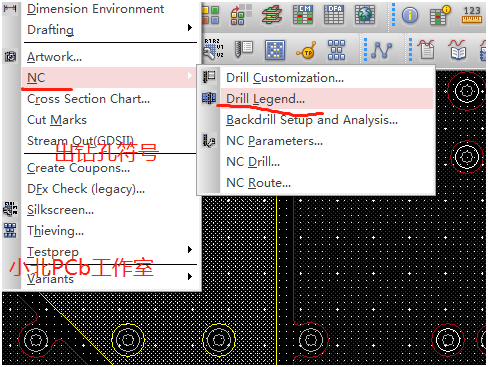Click the blue info icon in toolbar
The image size is (488, 367).
click(410, 15)
